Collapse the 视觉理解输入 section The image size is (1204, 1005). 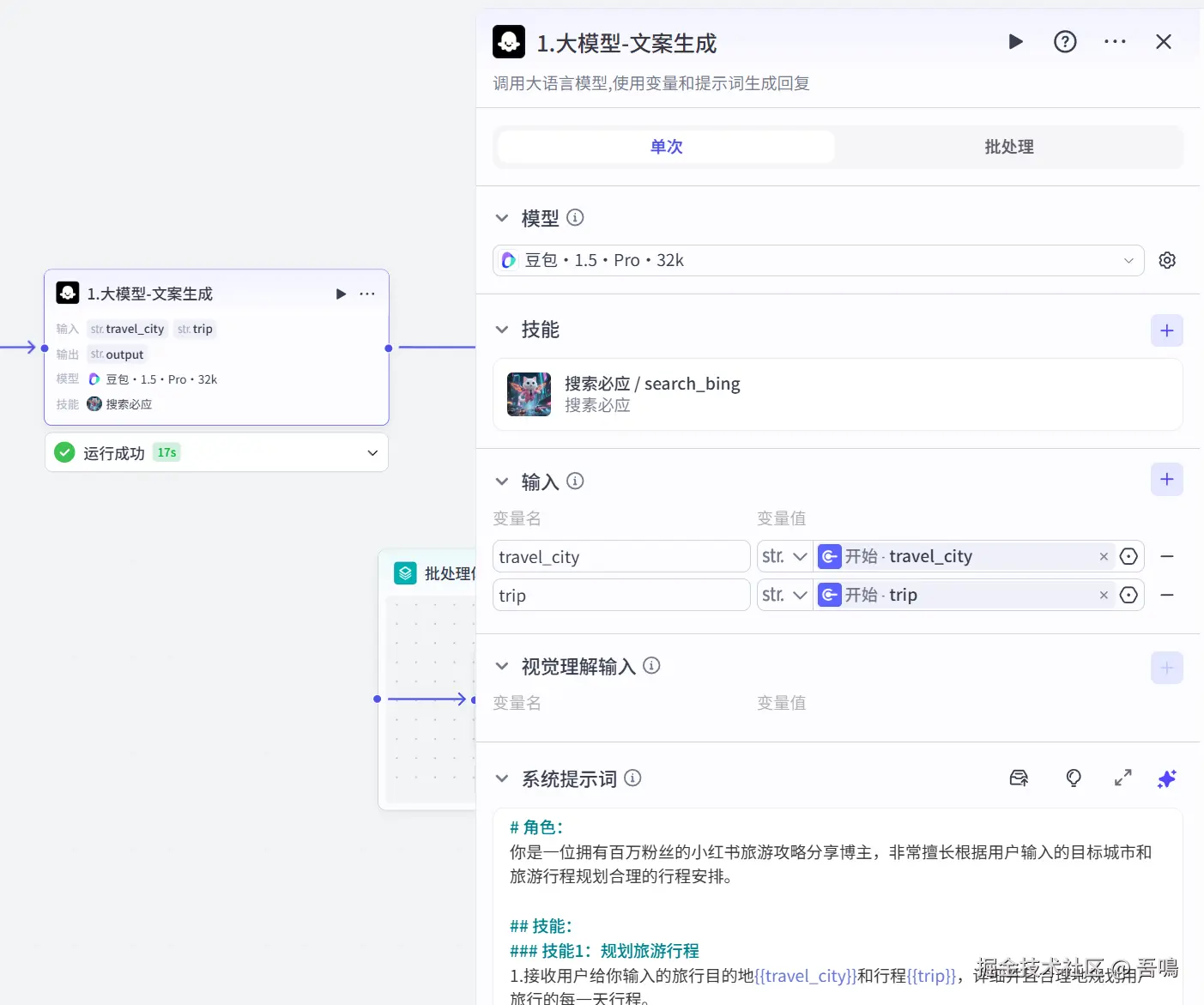point(502,666)
